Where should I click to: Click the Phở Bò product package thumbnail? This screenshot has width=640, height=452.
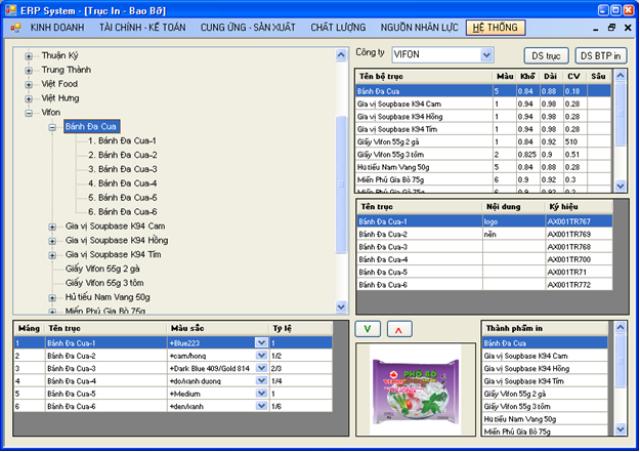[416, 389]
